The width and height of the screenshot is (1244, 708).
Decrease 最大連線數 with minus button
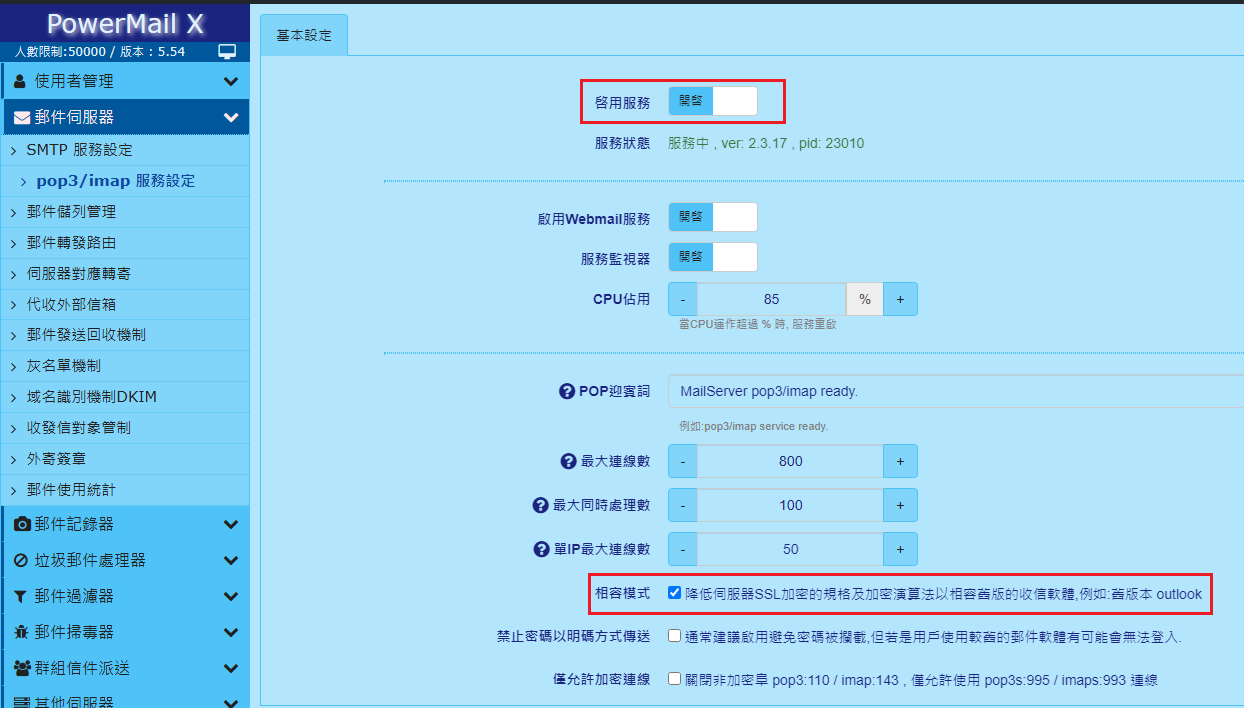[683, 461]
